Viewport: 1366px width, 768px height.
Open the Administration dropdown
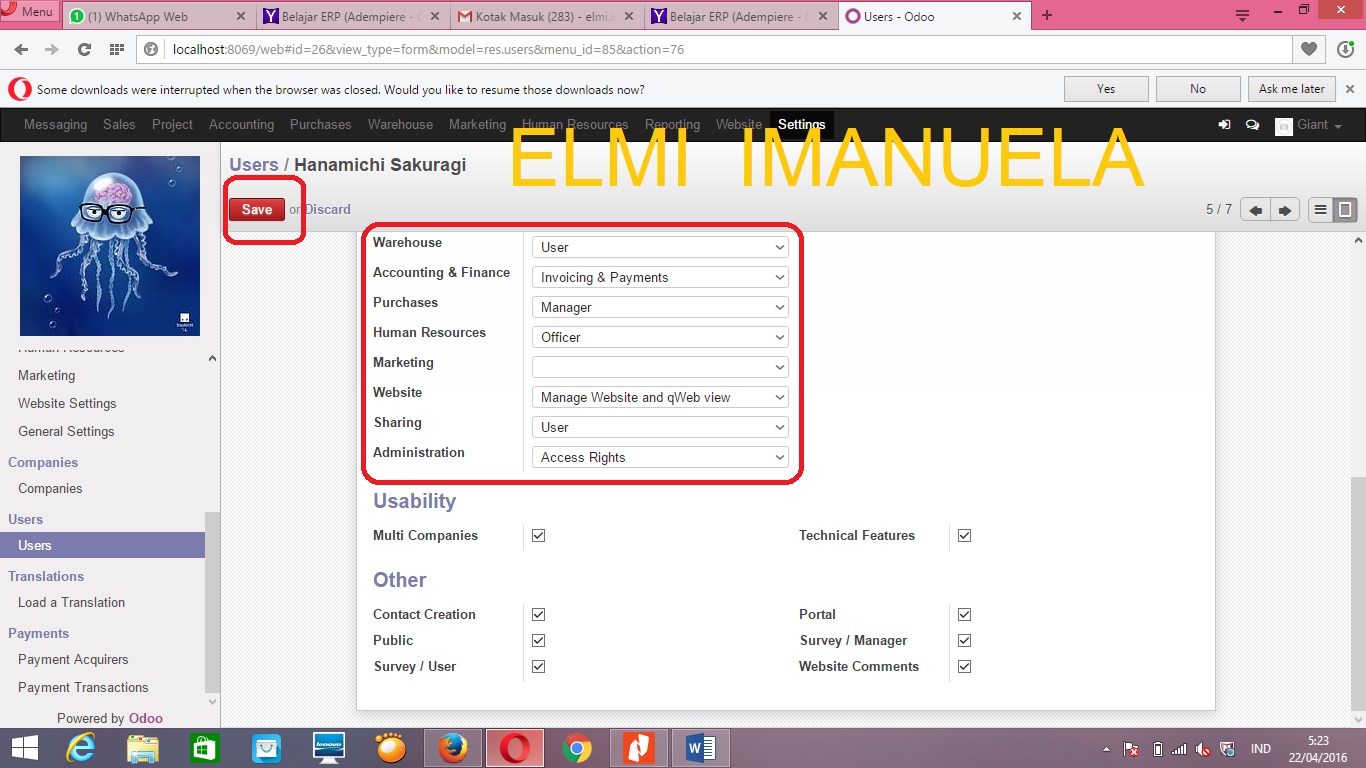point(660,457)
